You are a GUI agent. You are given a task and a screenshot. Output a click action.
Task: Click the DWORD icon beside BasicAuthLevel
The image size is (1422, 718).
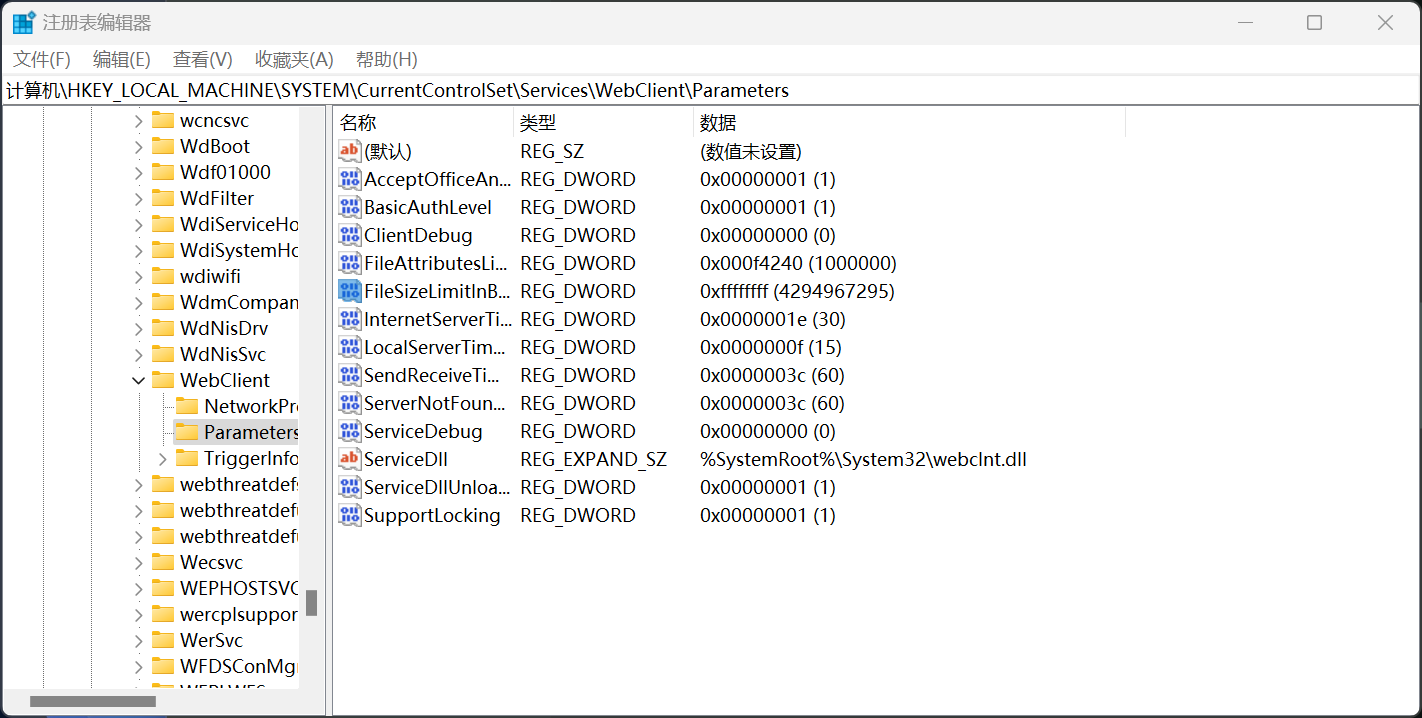tap(349, 207)
